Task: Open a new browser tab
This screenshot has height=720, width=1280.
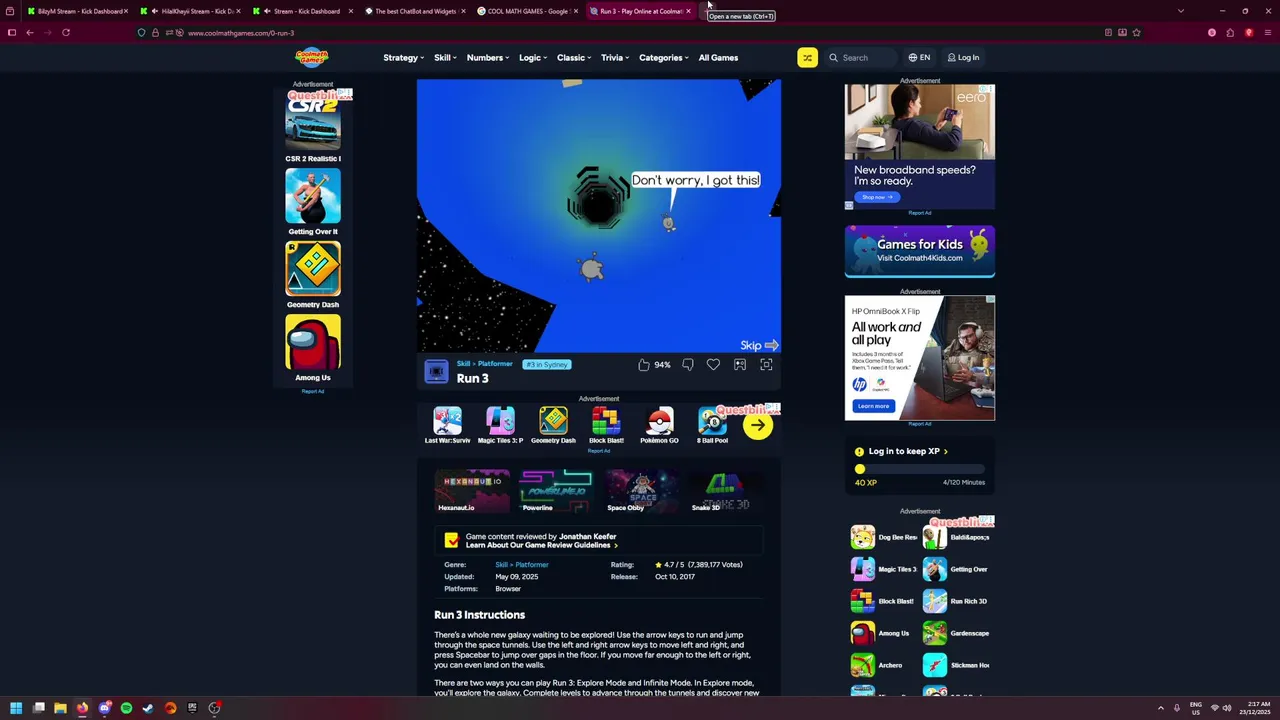Action: 707,11
